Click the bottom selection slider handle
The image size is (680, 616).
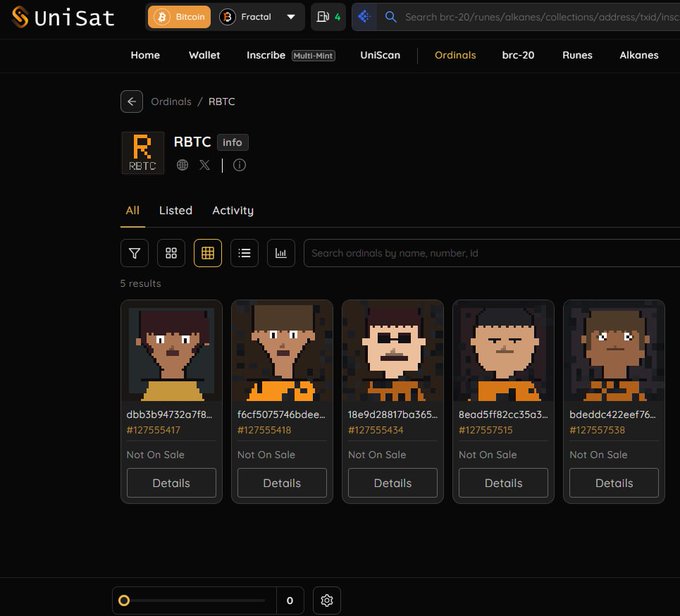pos(124,600)
